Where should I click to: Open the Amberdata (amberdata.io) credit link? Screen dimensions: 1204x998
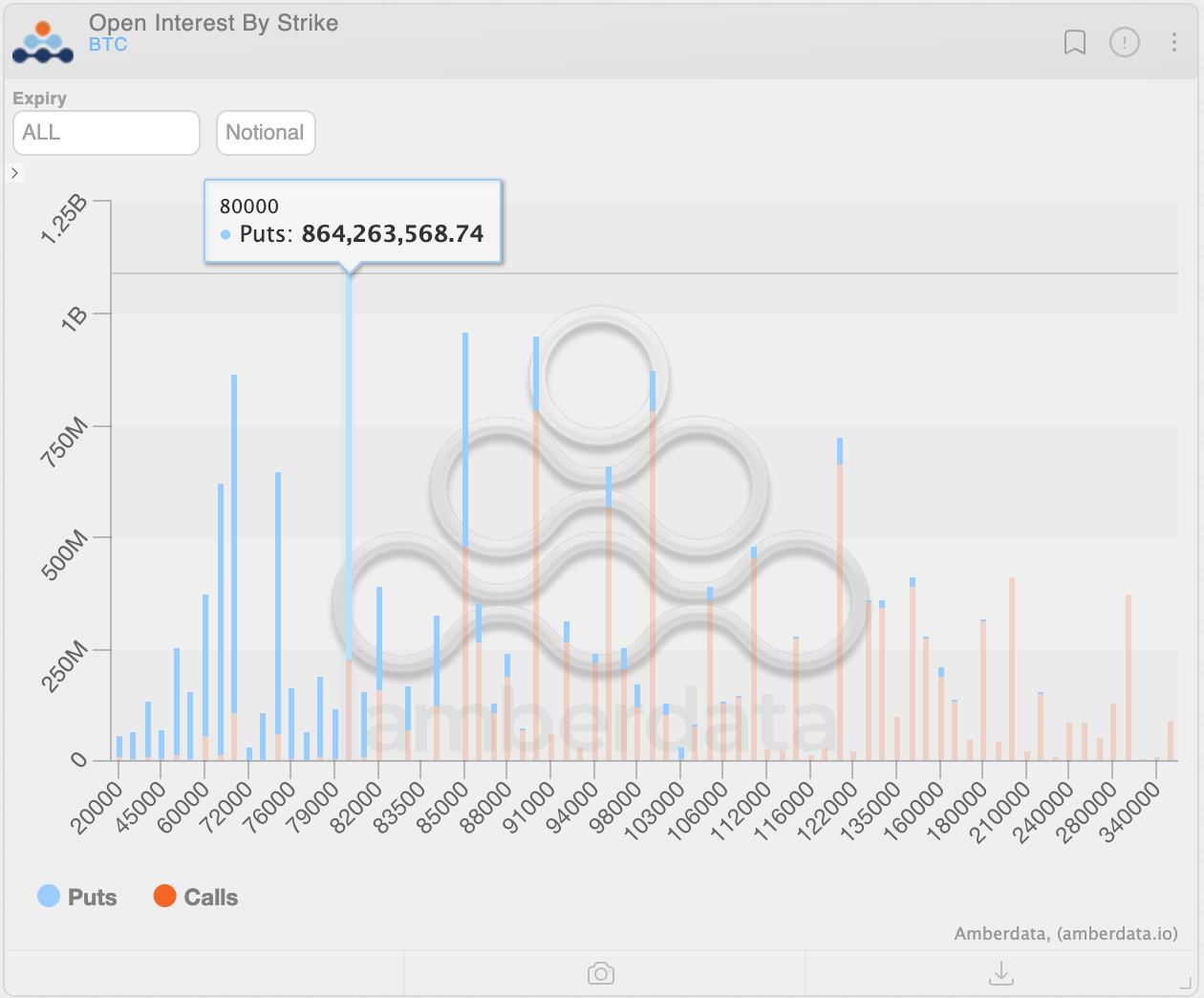tap(1065, 933)
